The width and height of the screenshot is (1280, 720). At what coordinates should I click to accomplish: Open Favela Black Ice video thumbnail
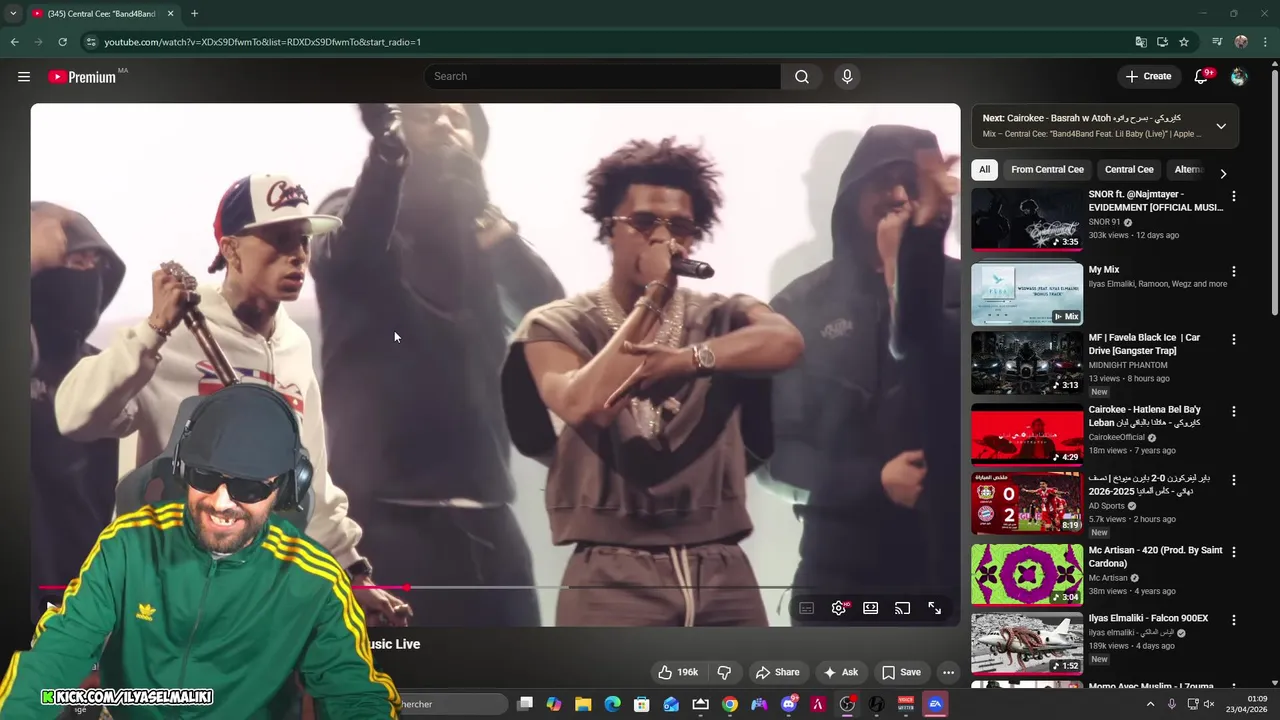(1027, 363)
